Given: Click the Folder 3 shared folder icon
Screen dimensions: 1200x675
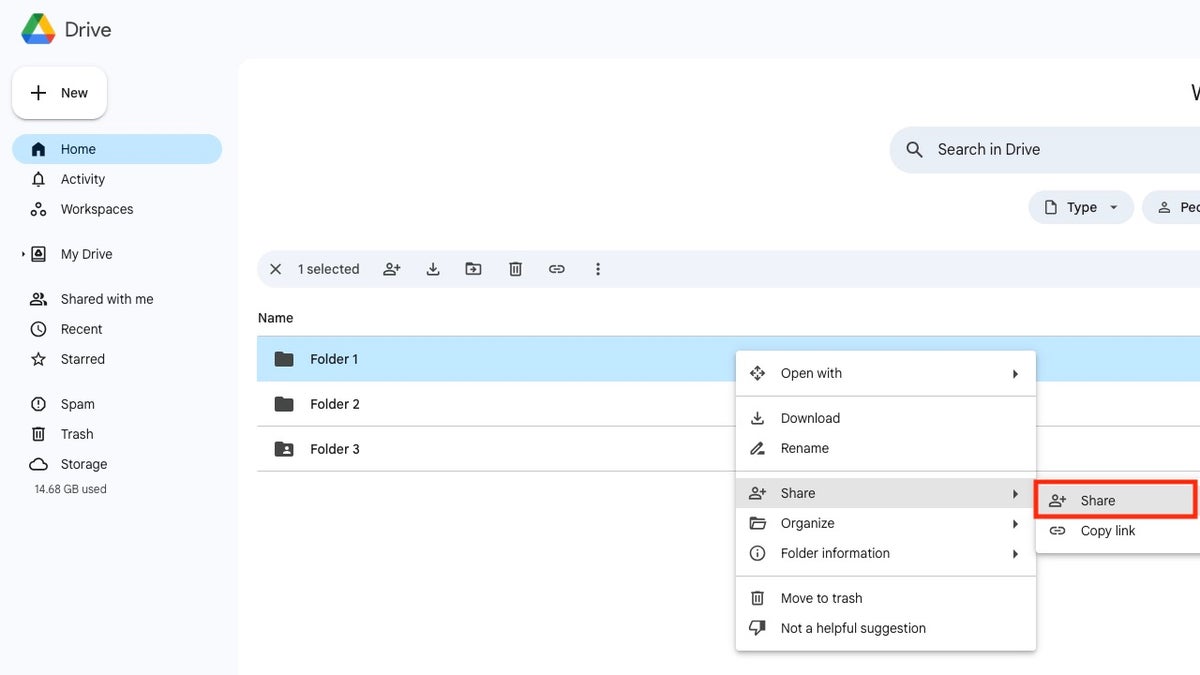Looking at the screenshot, I should click(284, 449).
